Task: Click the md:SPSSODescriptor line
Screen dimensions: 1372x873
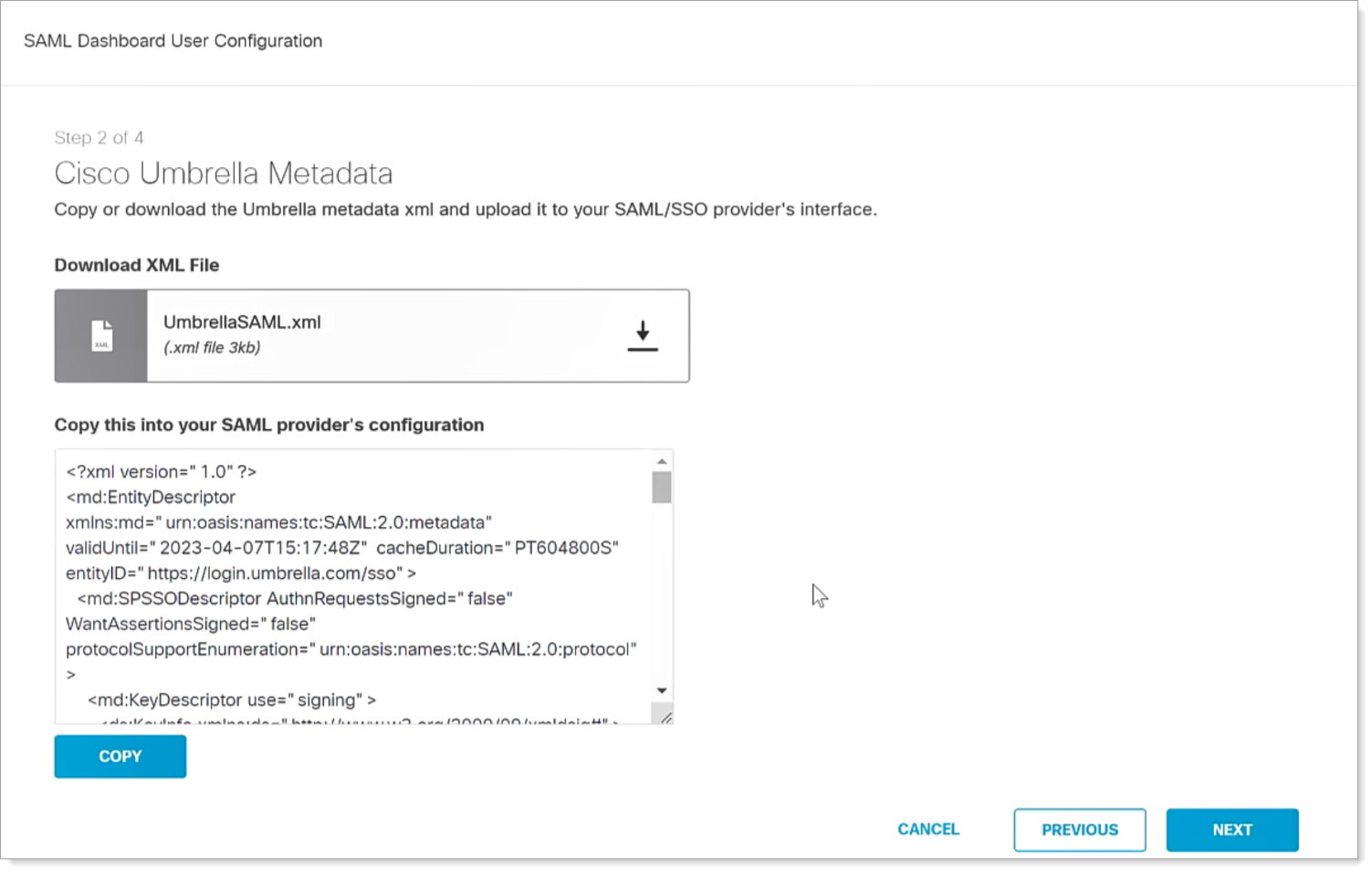Action: [295, 599]
